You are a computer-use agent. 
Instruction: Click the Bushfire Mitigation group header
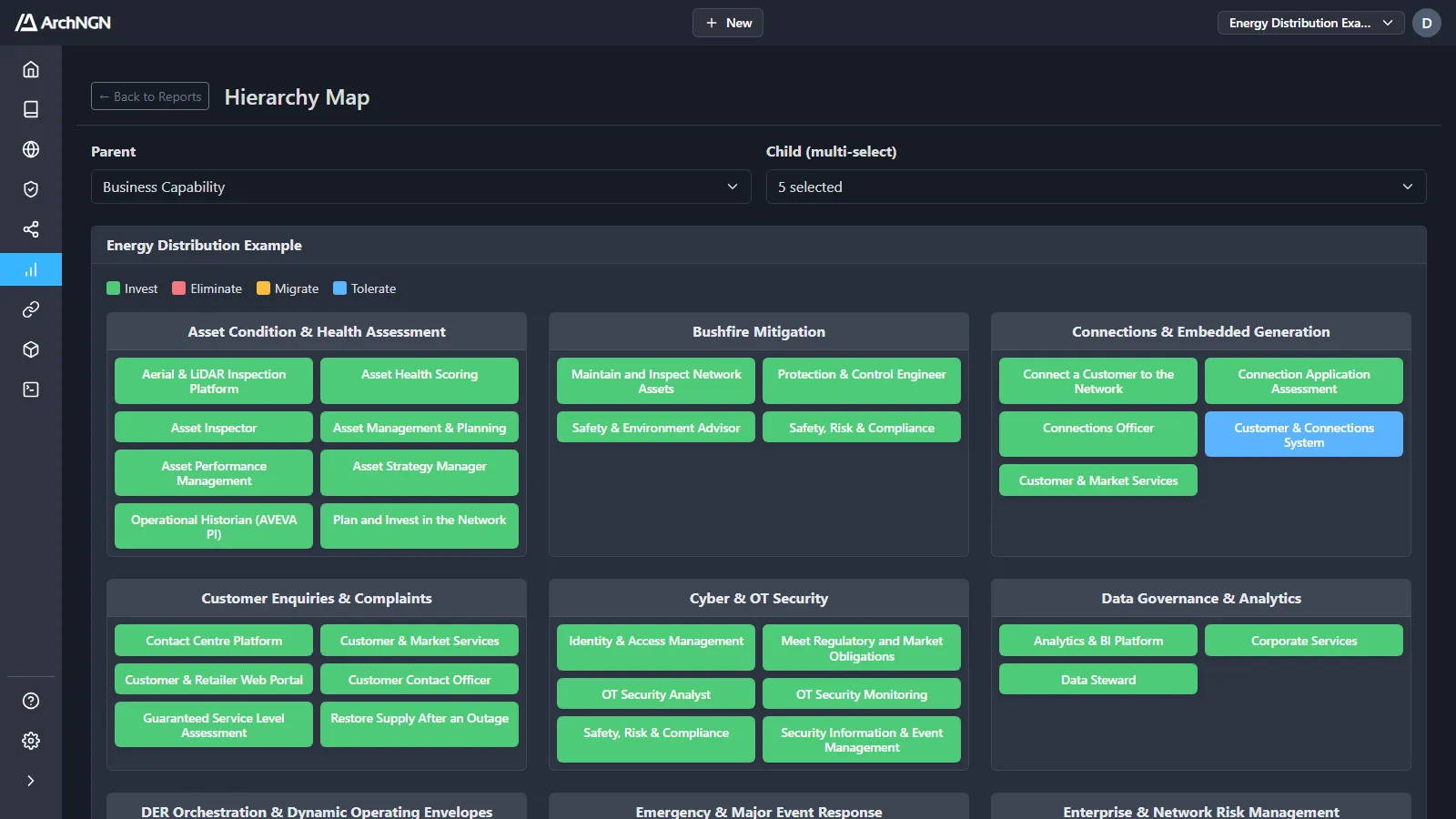[x=759, y=332]
